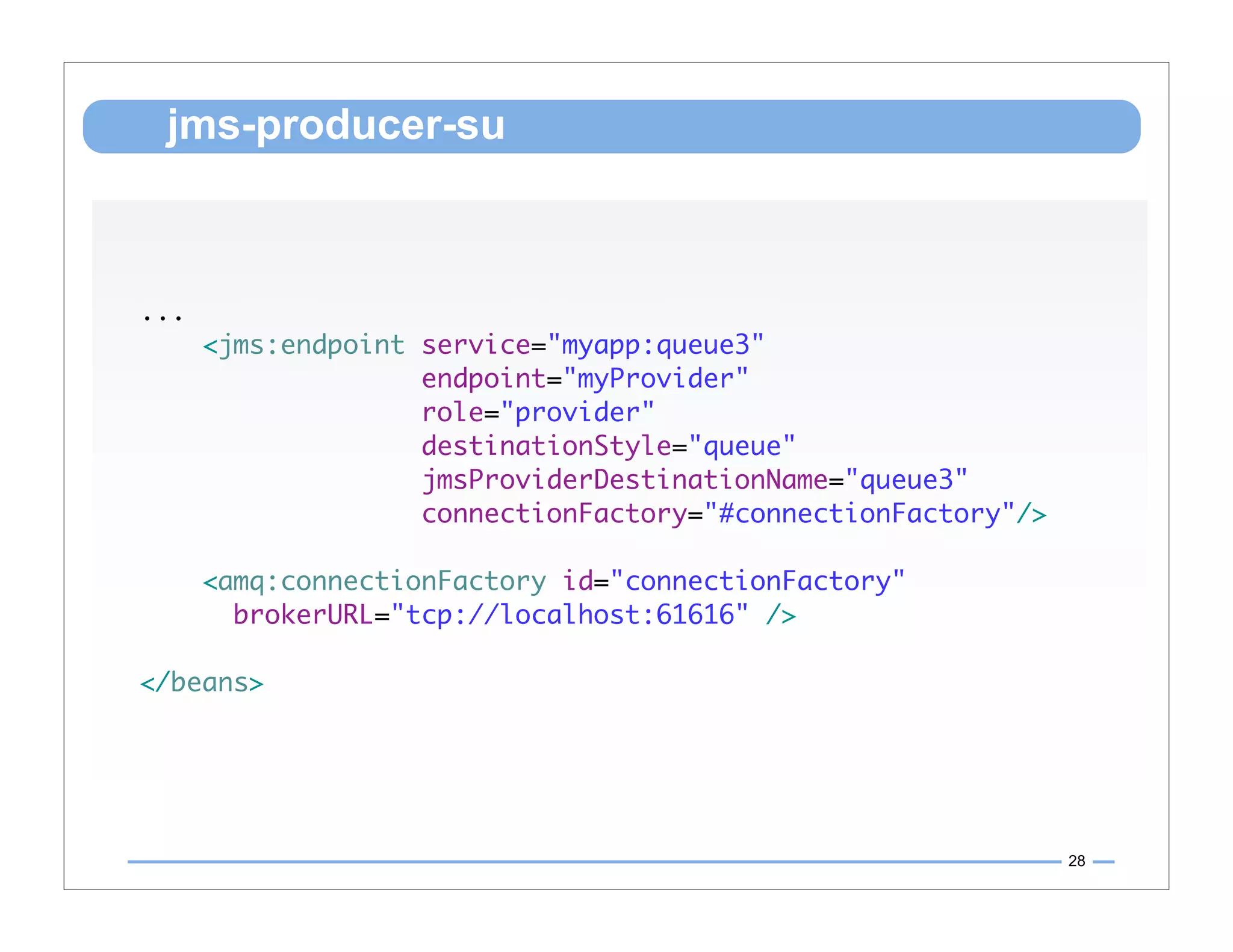The image size is (1233, 952).
Task: Click the closing '</beans>' tag
Action: click(x=202, y=683)
